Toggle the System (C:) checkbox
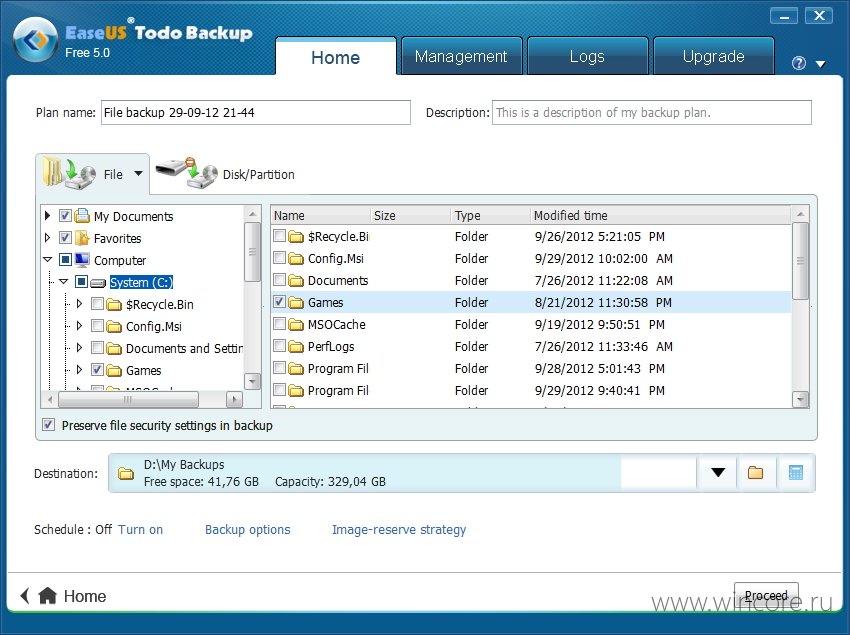The width and height of the screenshot is (850, 635). [81, 282]
